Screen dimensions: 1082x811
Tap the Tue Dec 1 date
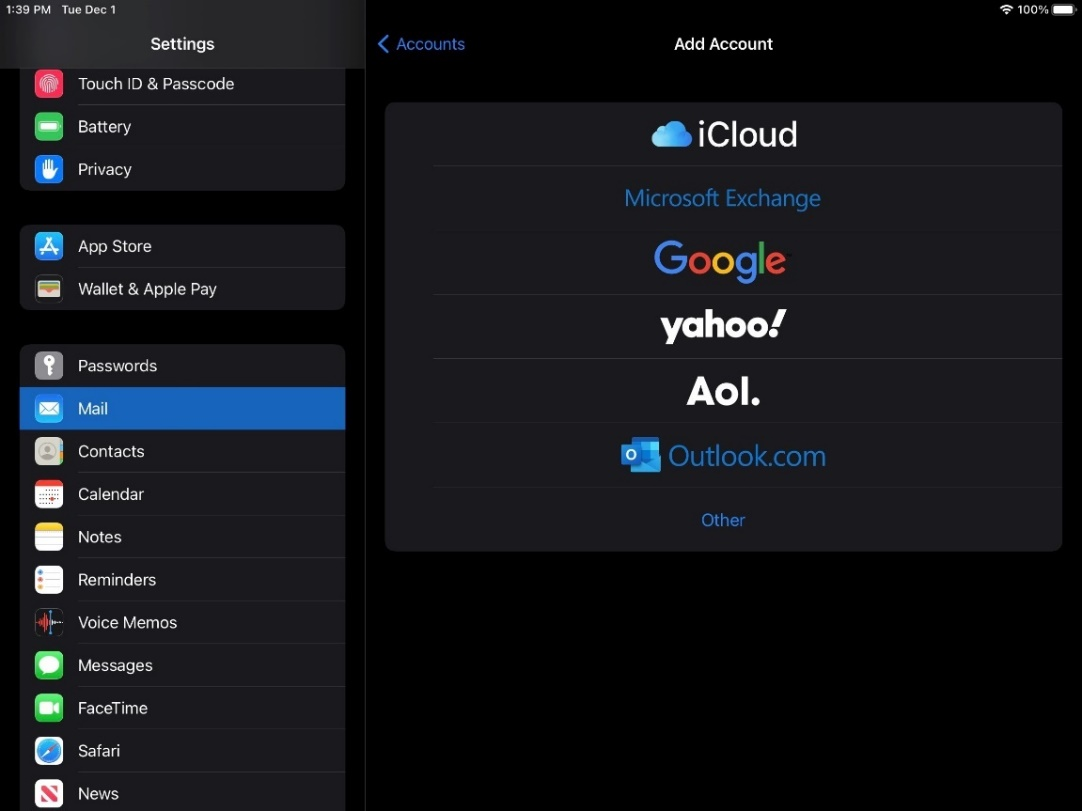[89, 10]
